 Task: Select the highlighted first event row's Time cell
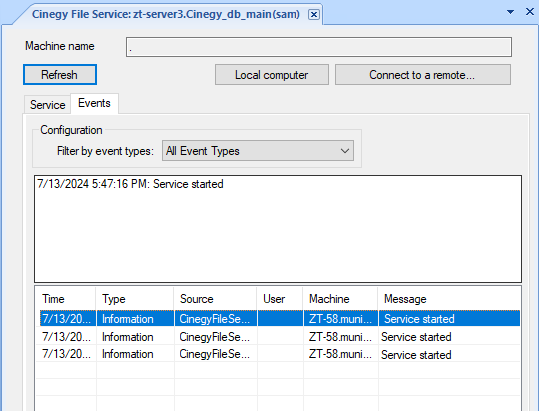point(67,319)
